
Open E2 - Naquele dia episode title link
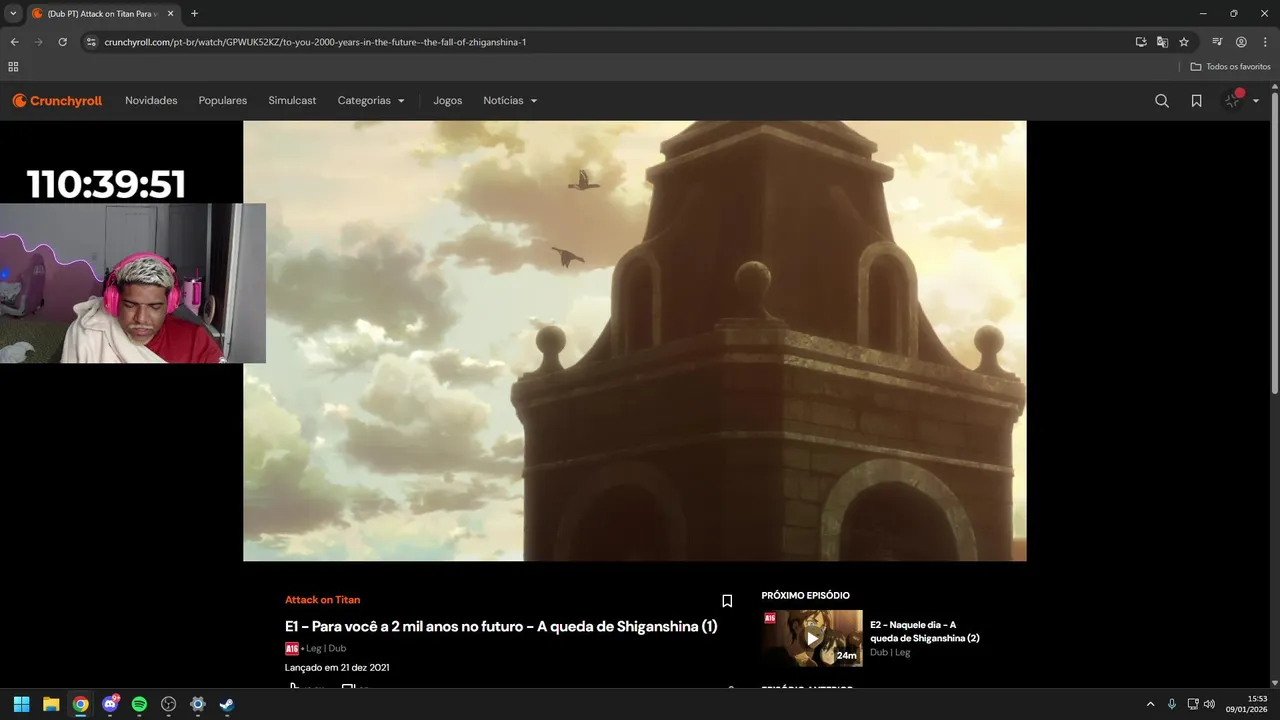(924, 631)
